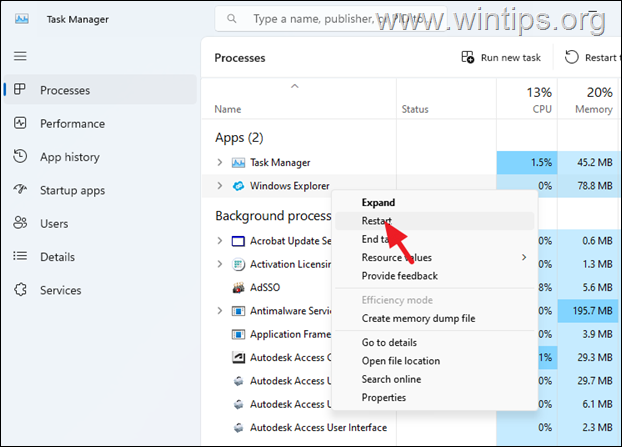Click the Autodesk Access Core icon
Image resolution: width=622 pixels, height=447 pixels.
click(238, 358)
